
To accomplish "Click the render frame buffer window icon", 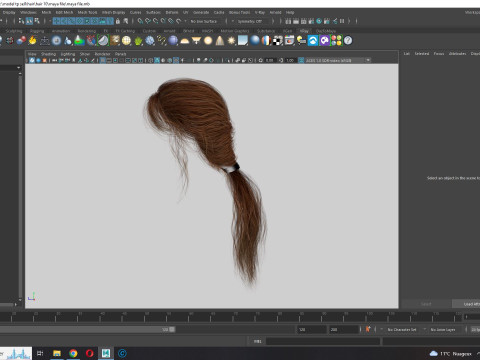I will 289,41.
